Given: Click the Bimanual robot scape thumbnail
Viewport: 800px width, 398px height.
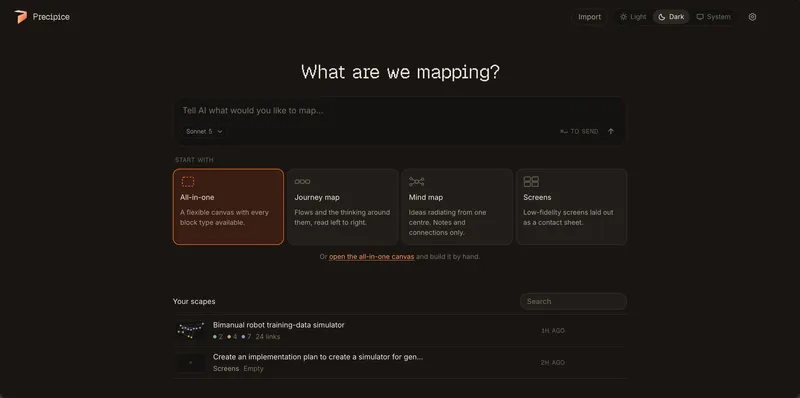Looking at the screenshot, I should pyautogui.click(x=191, y=331).
